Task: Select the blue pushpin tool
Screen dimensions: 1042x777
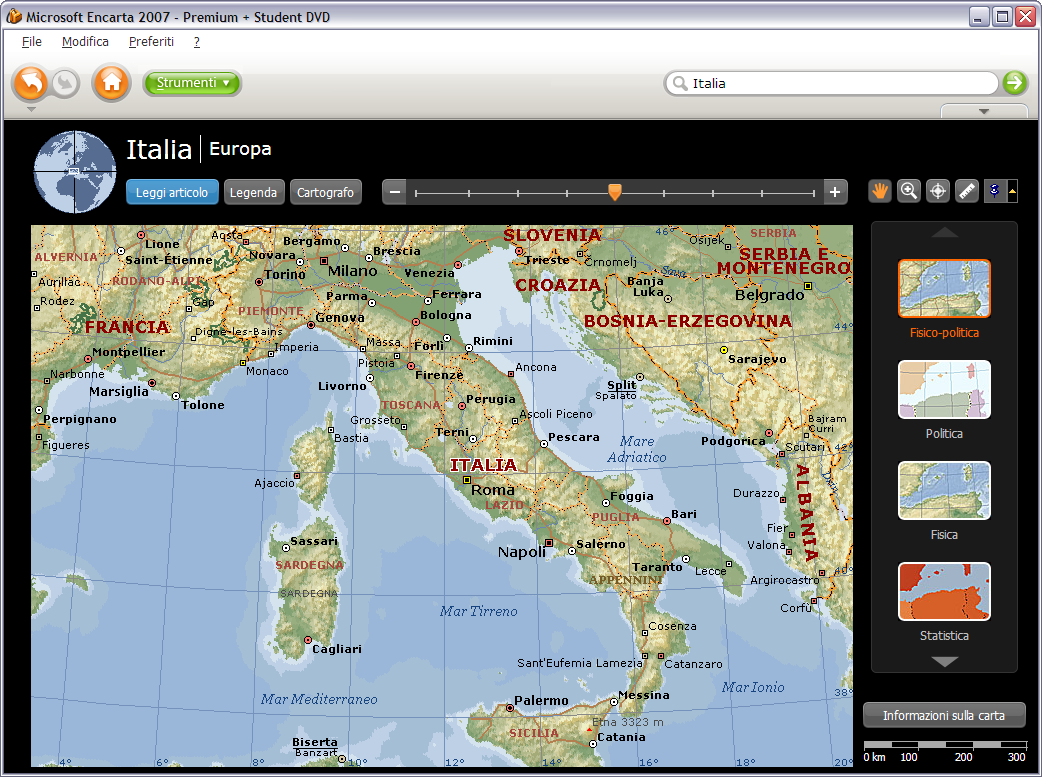Action: coord(995,191)
